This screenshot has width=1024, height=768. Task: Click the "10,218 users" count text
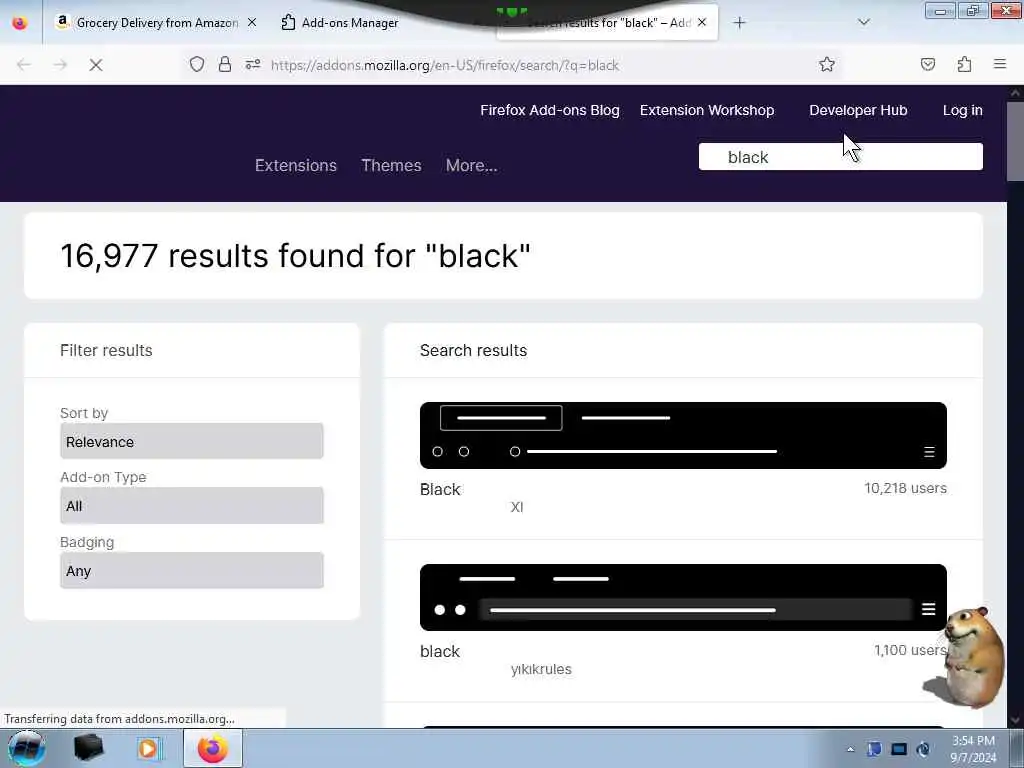click(x=905, y=488)
